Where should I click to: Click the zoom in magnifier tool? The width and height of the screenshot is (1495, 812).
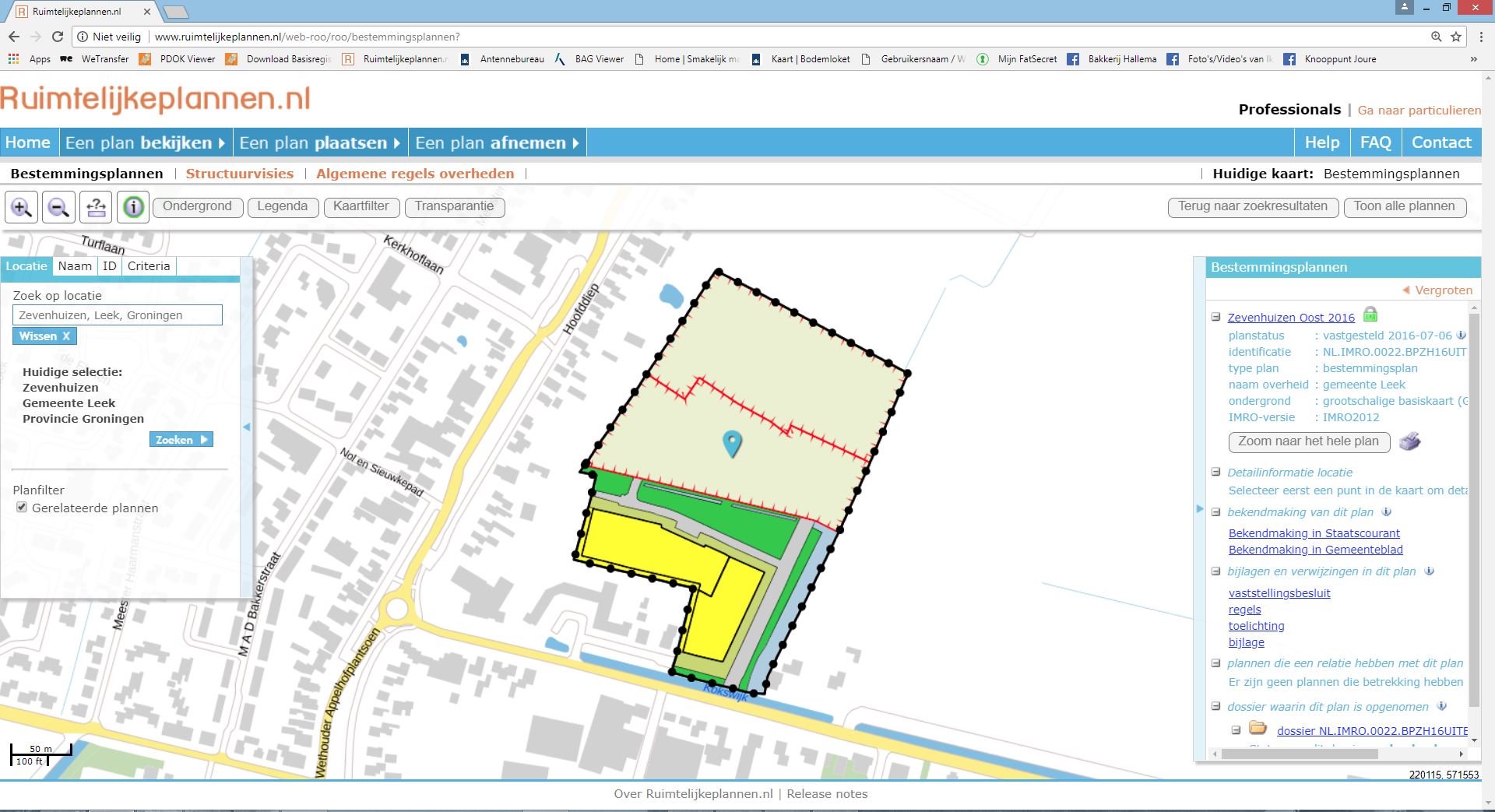22,208
